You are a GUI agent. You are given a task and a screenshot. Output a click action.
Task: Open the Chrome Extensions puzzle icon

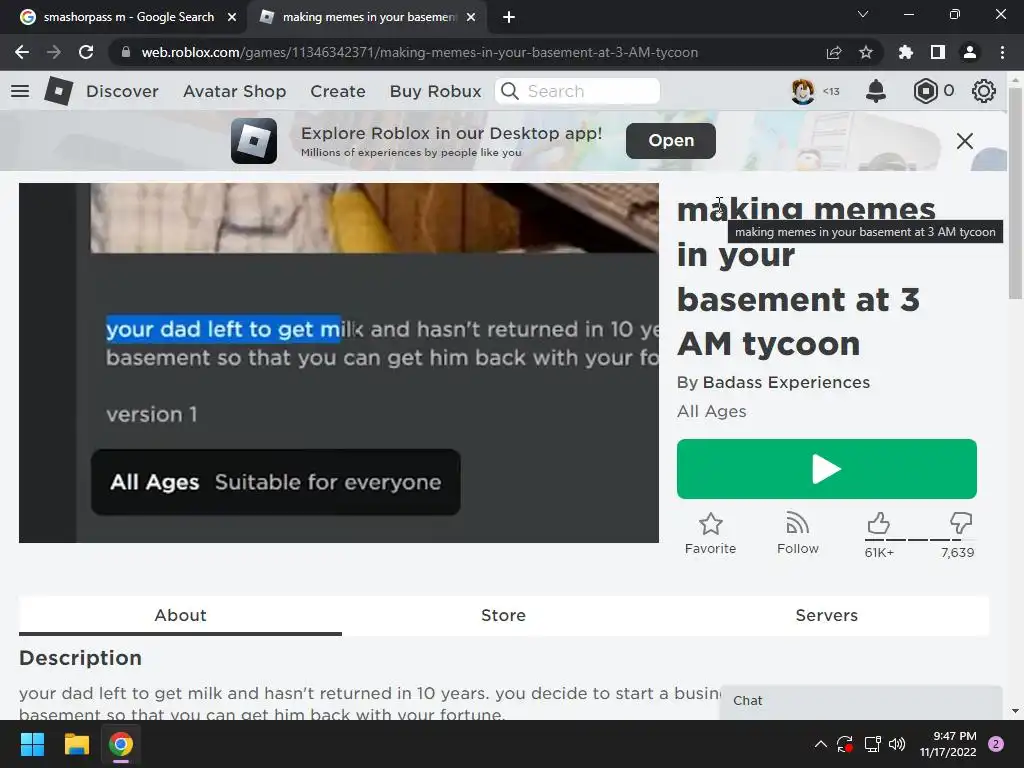pos(906,52)
